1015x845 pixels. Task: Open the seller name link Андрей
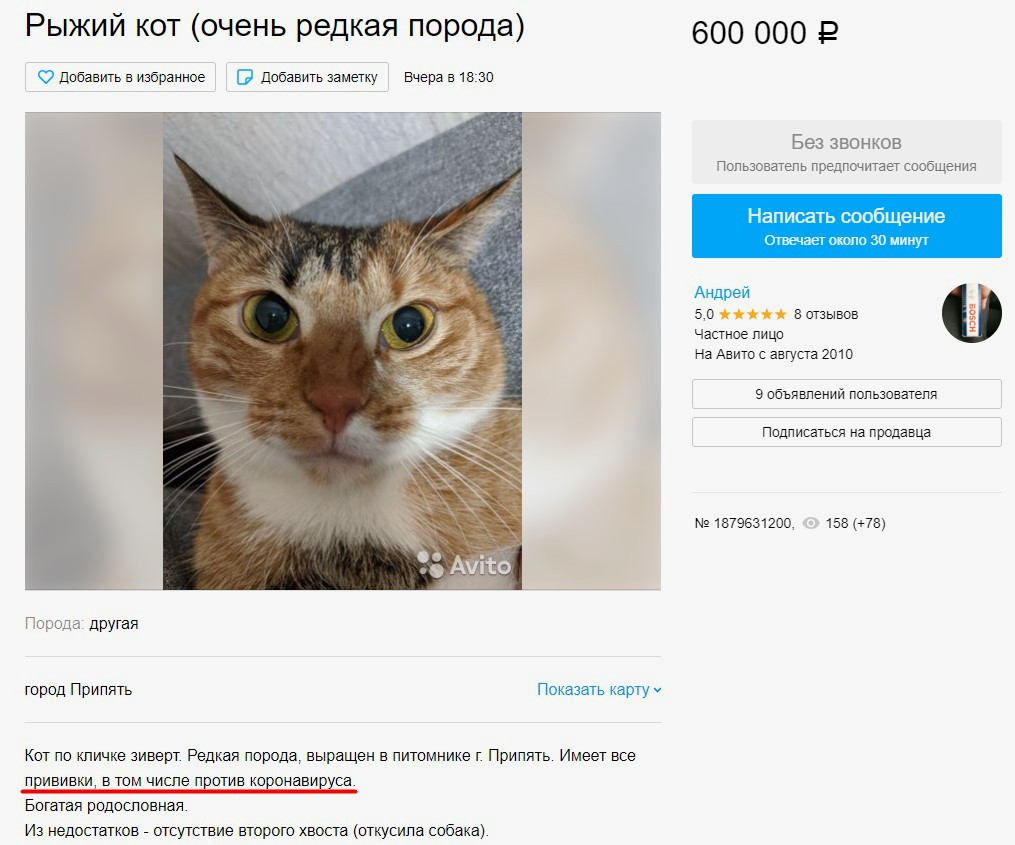(722, 292)
